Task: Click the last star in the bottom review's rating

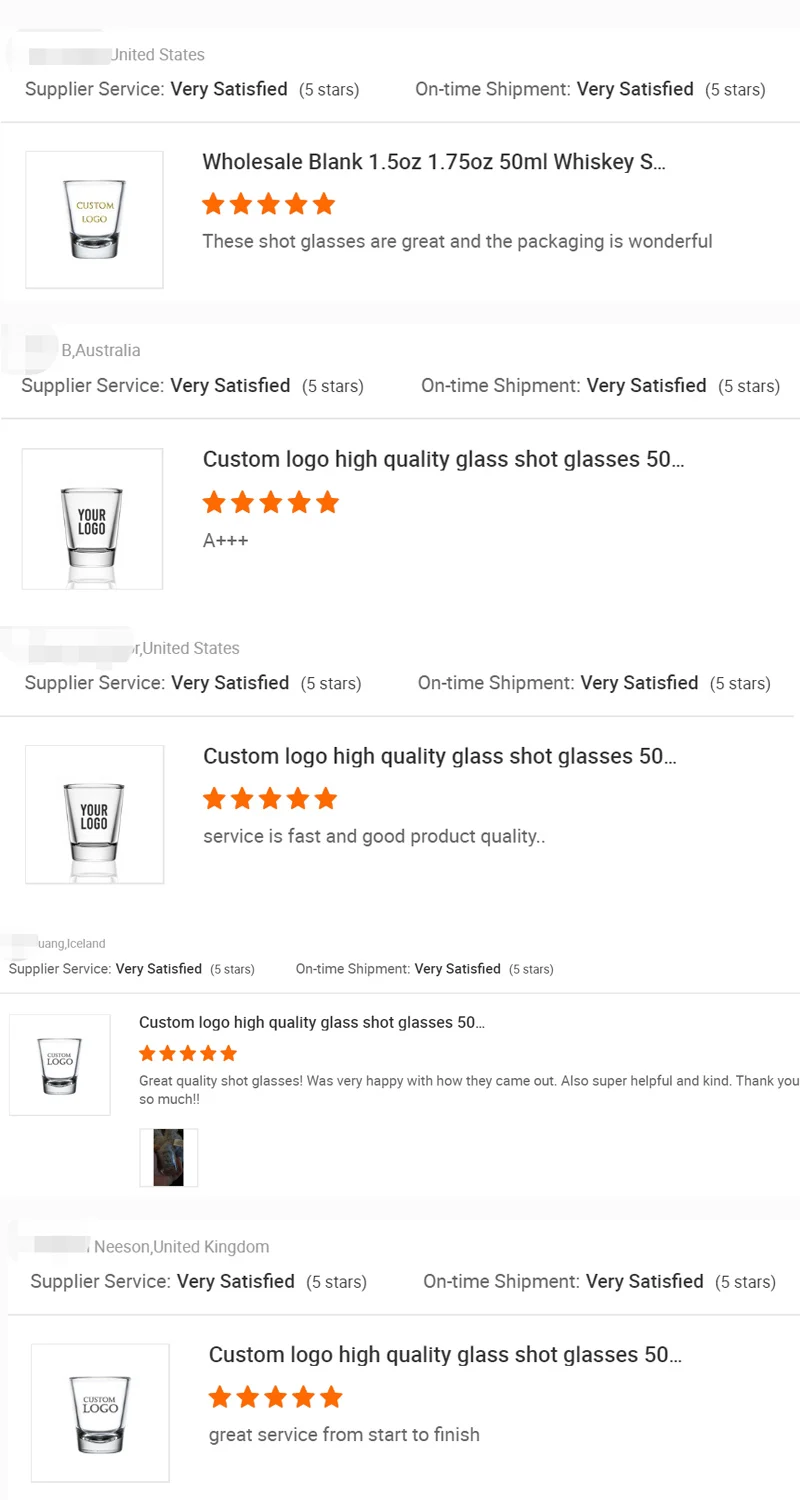Action: tap(331, 1396)
